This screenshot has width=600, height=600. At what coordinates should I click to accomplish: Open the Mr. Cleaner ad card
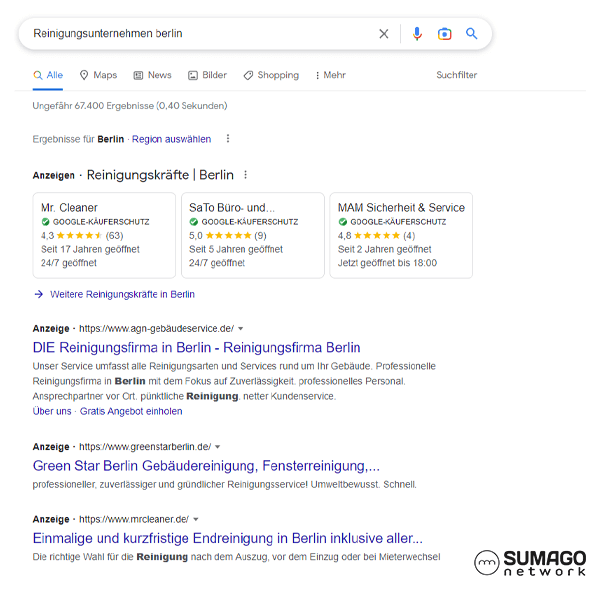[x=104, y=235]
